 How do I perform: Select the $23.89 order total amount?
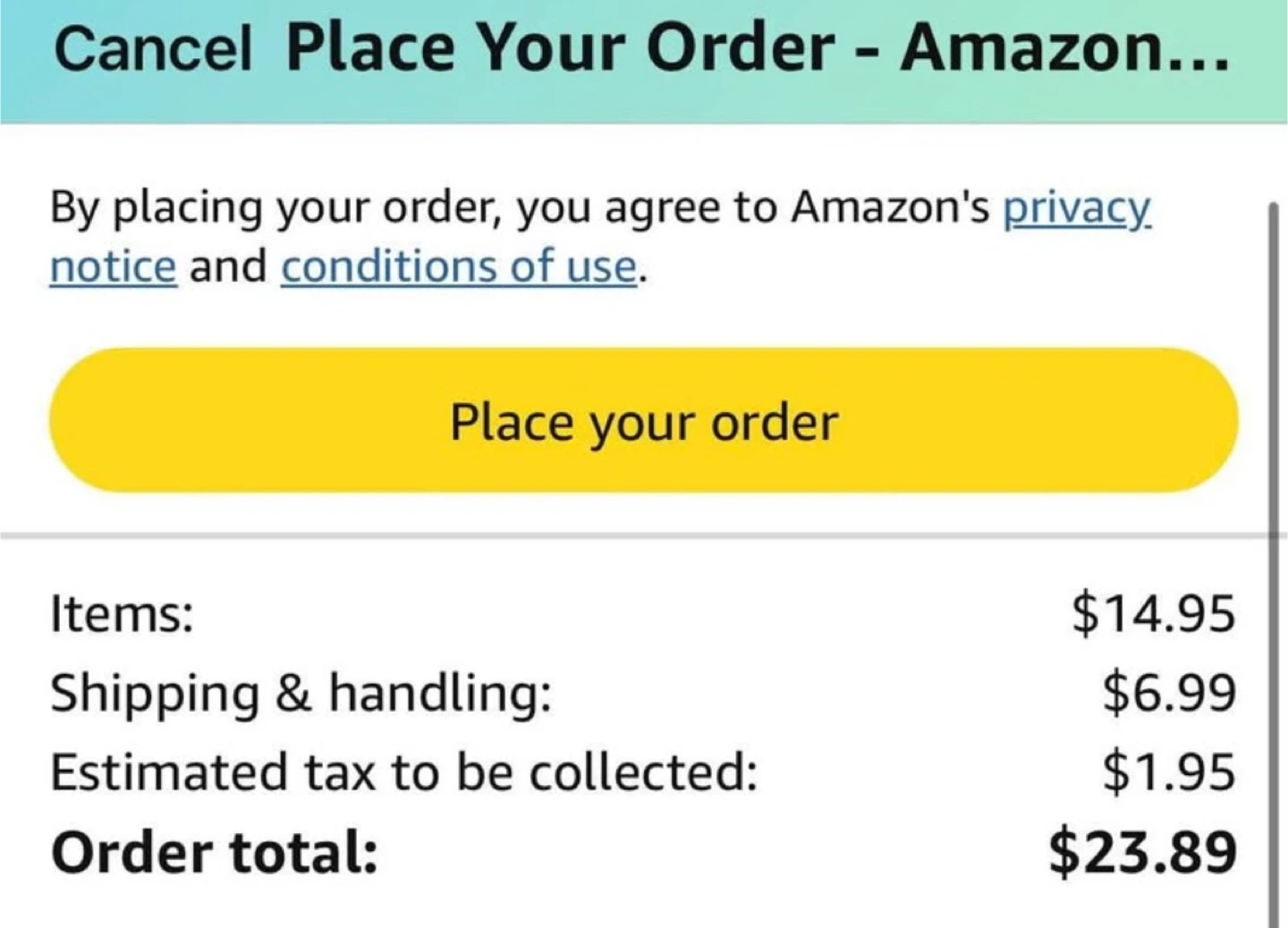(1142, 852)
